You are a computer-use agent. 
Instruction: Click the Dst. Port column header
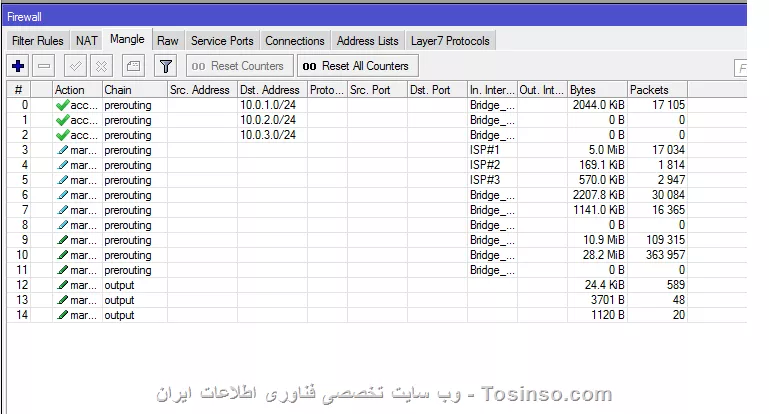437,90
